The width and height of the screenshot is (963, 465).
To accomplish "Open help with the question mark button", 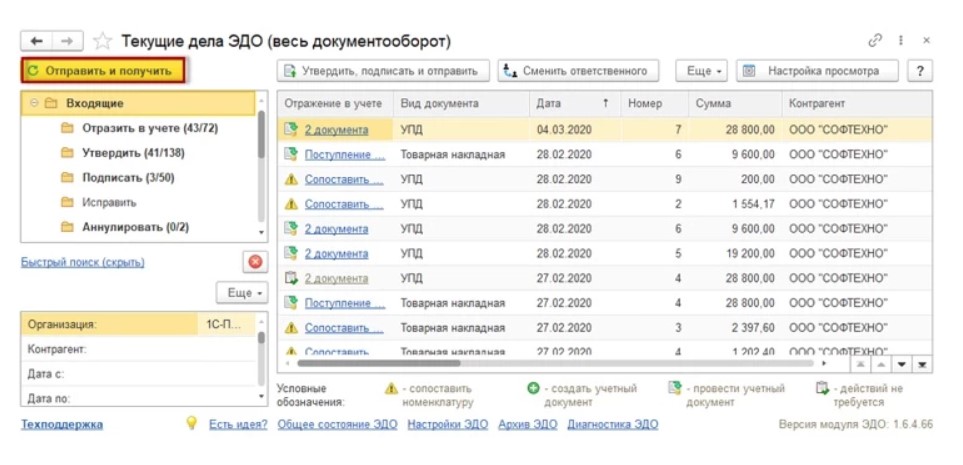I will 918,71.
